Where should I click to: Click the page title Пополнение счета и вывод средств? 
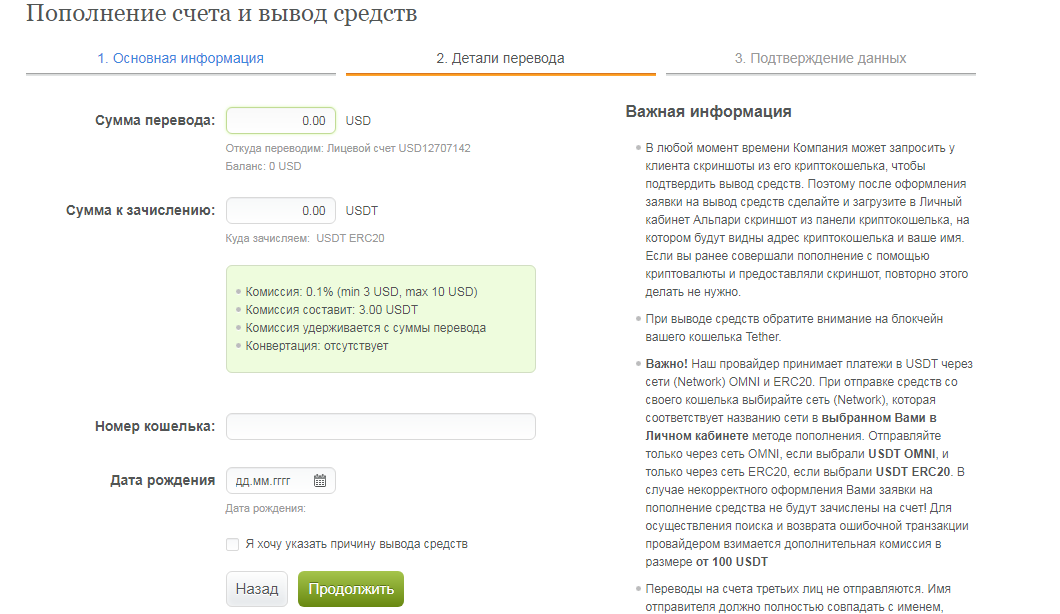(x=222, y=14)
